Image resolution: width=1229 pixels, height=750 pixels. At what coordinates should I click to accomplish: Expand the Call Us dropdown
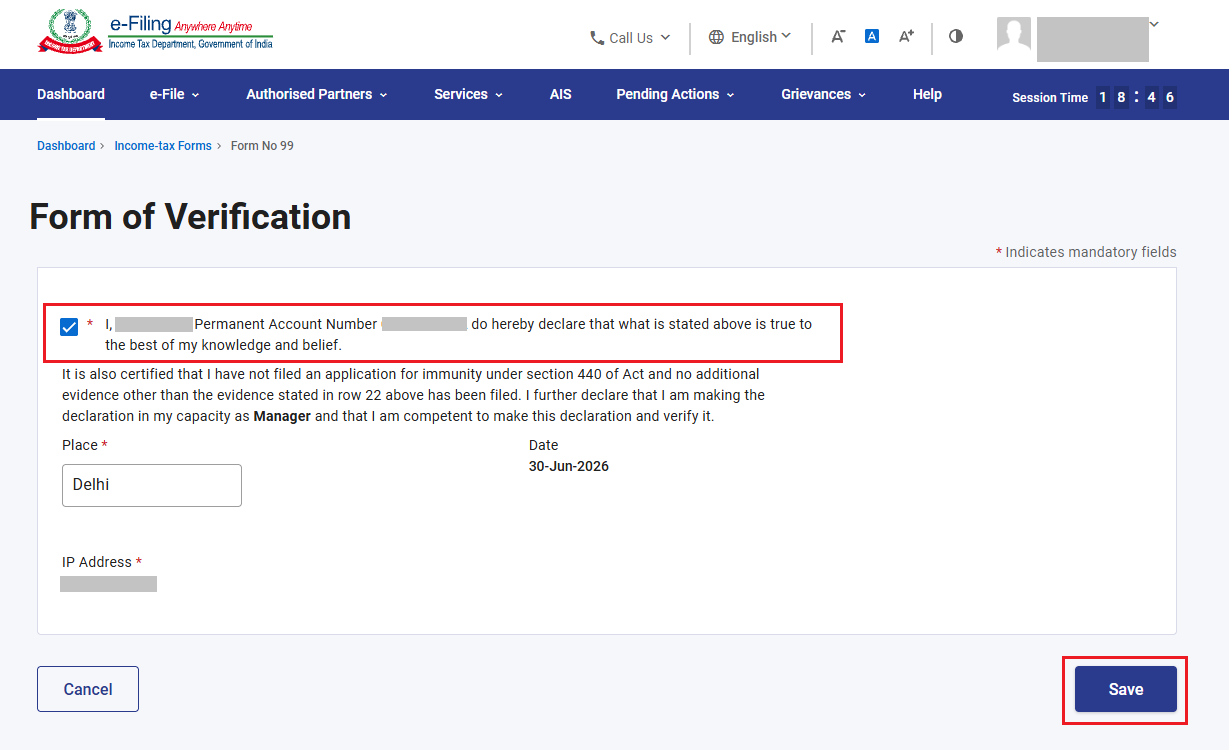tap(630, 38)
